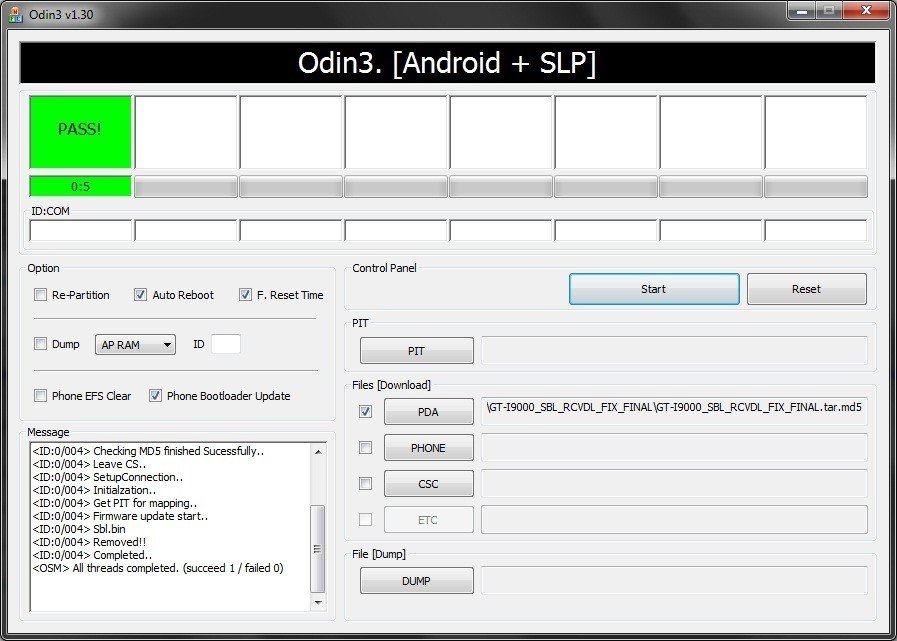Click the first ID:COM port box
The image size is (897, 641).
coord(81,231)
